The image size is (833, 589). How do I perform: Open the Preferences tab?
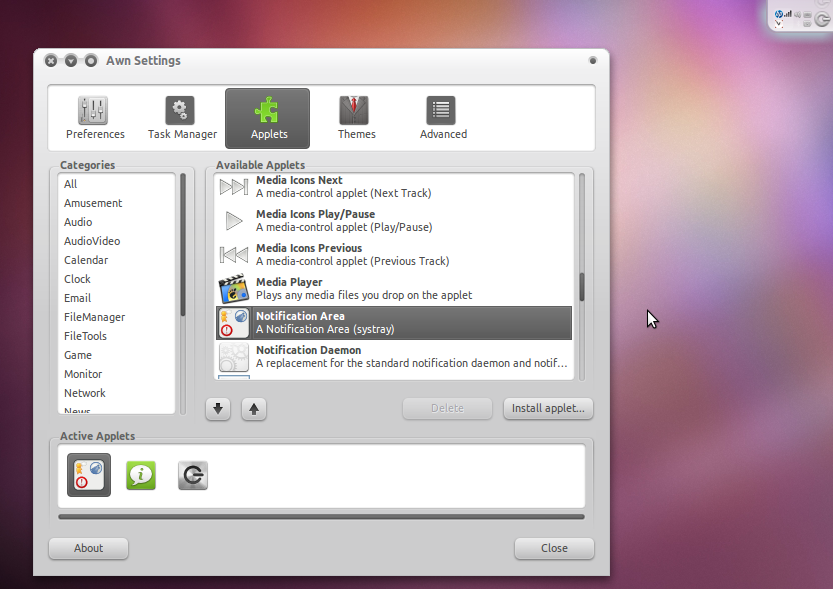pyautogui.click(x=95, y=118)
